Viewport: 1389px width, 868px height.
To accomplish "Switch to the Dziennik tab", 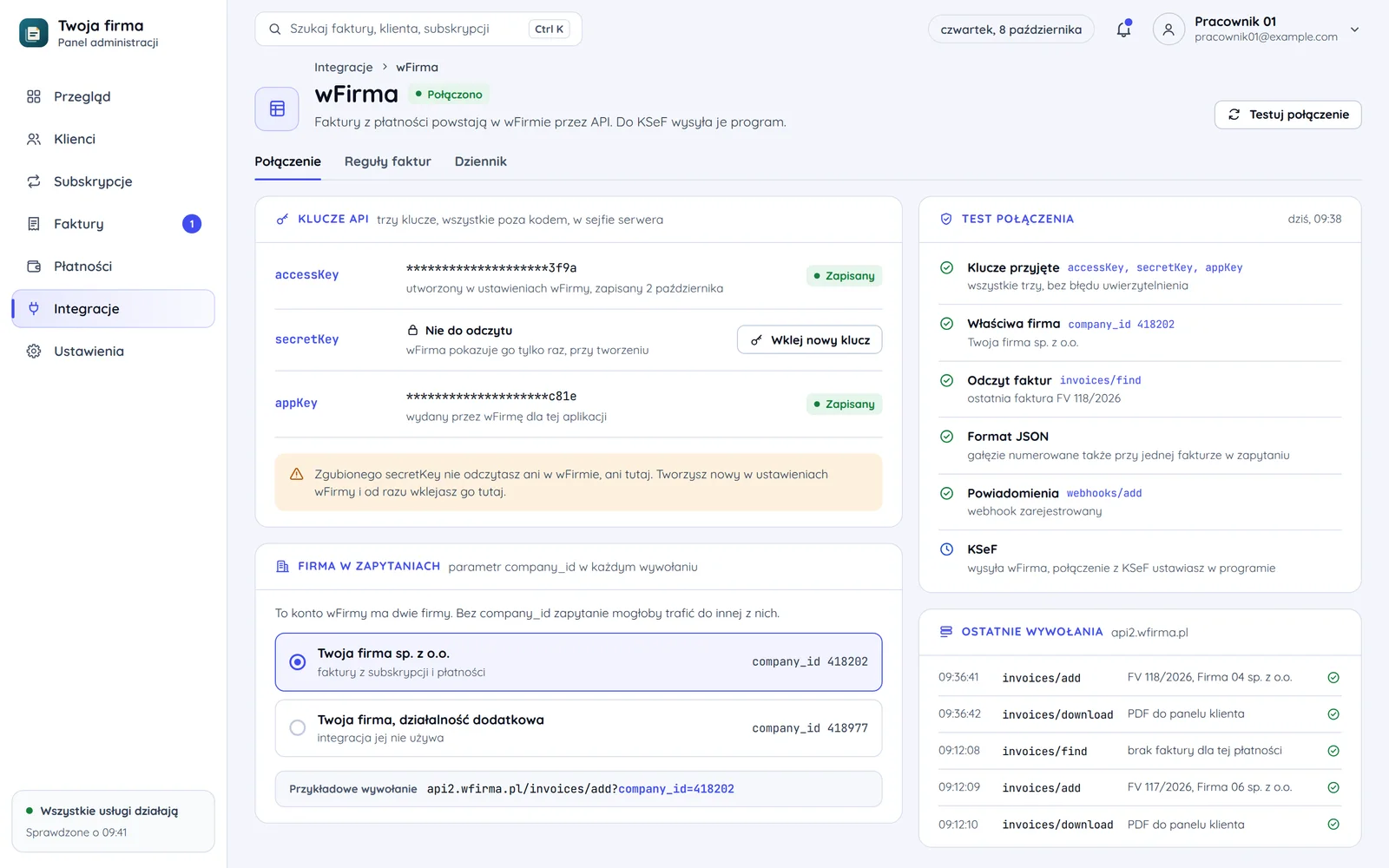I will 480,161.
